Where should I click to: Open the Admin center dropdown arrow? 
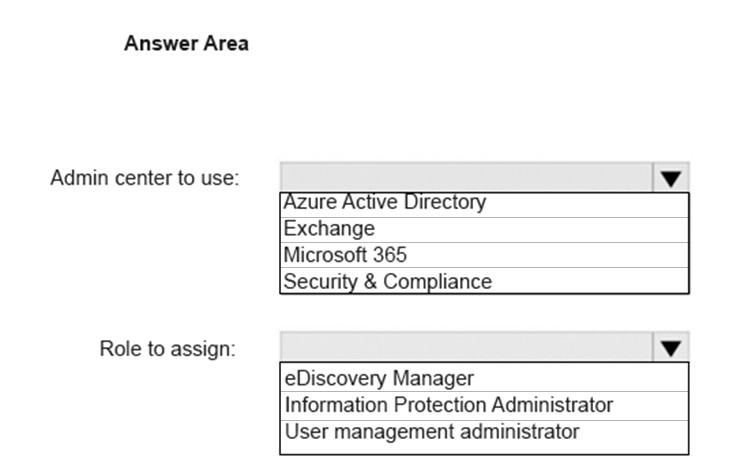pyautogui.click(x=670, y=178)
